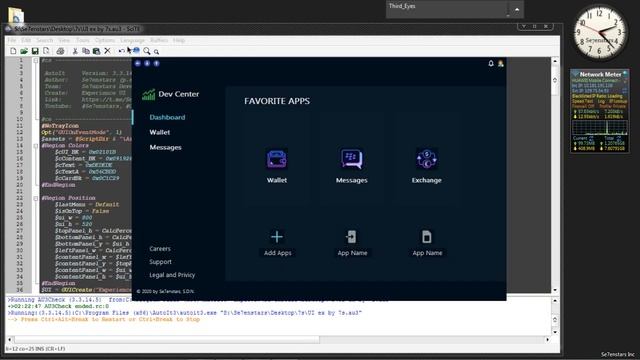Click the Undo arrow icon

[121, 51]
